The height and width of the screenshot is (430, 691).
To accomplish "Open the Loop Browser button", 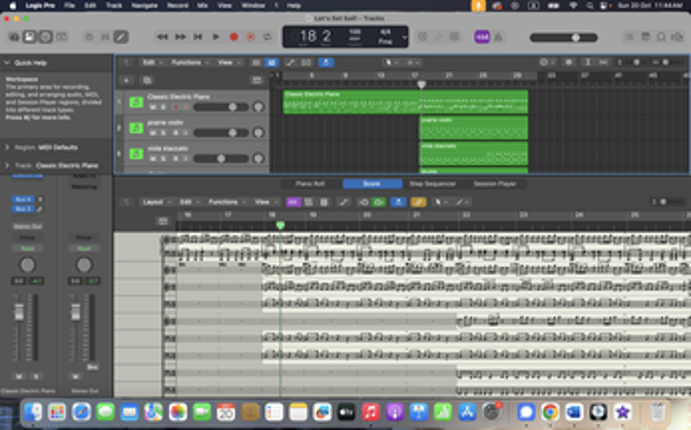I will tap(661, 37).
